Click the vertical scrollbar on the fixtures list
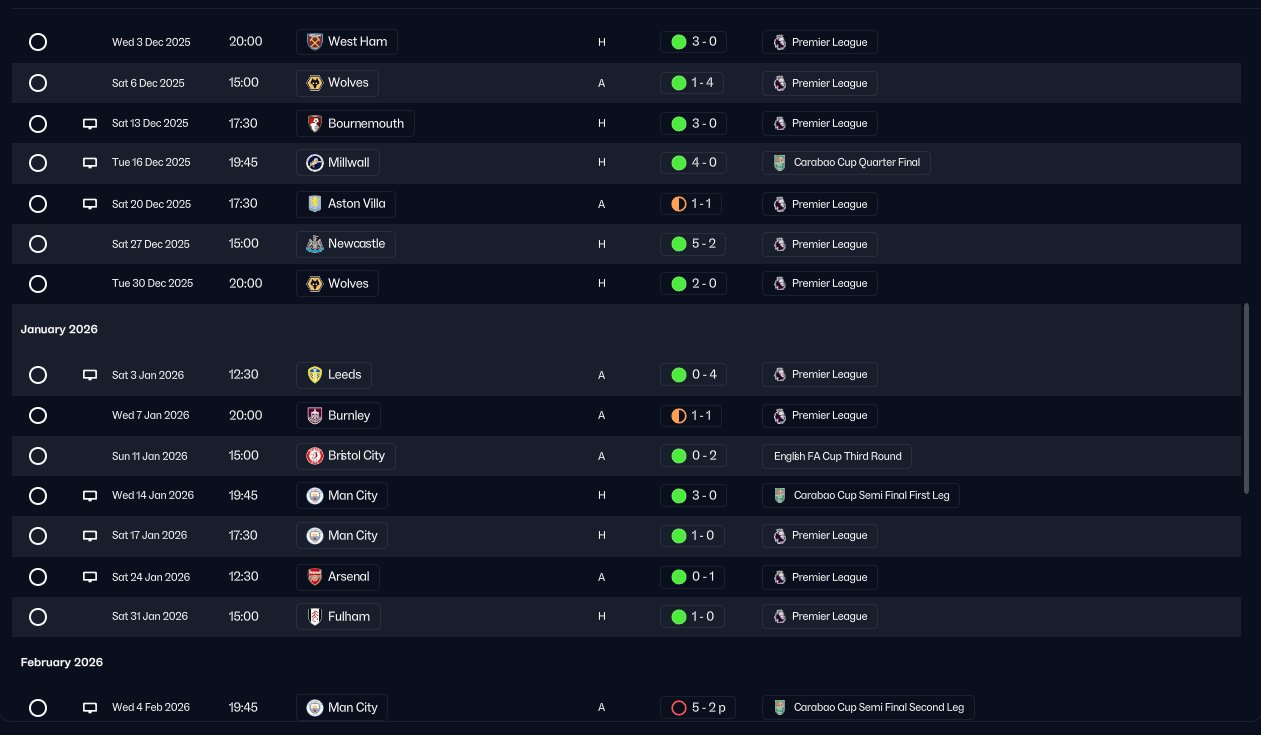 1246,398
